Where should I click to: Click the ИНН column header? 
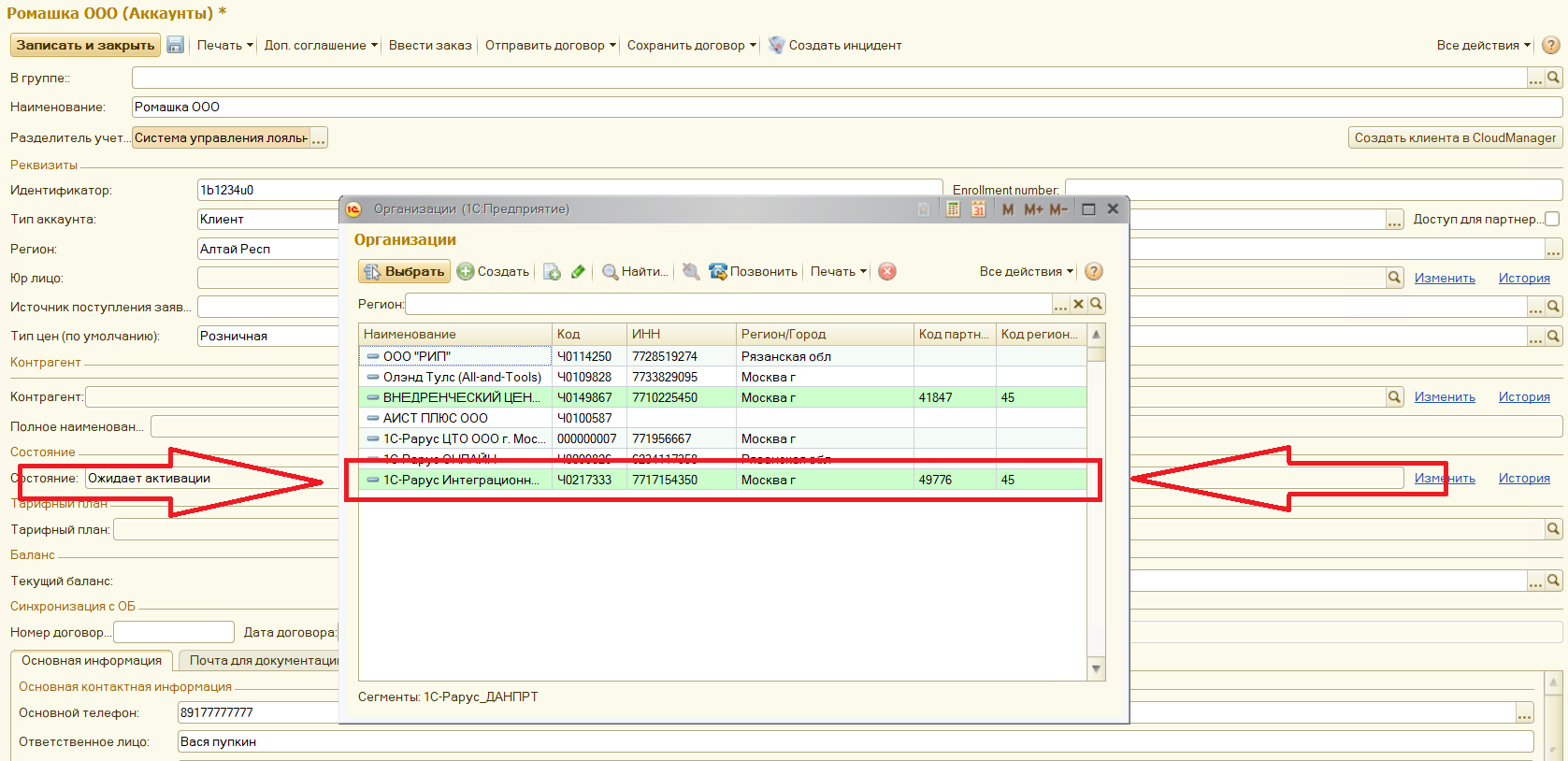point(682,334)
